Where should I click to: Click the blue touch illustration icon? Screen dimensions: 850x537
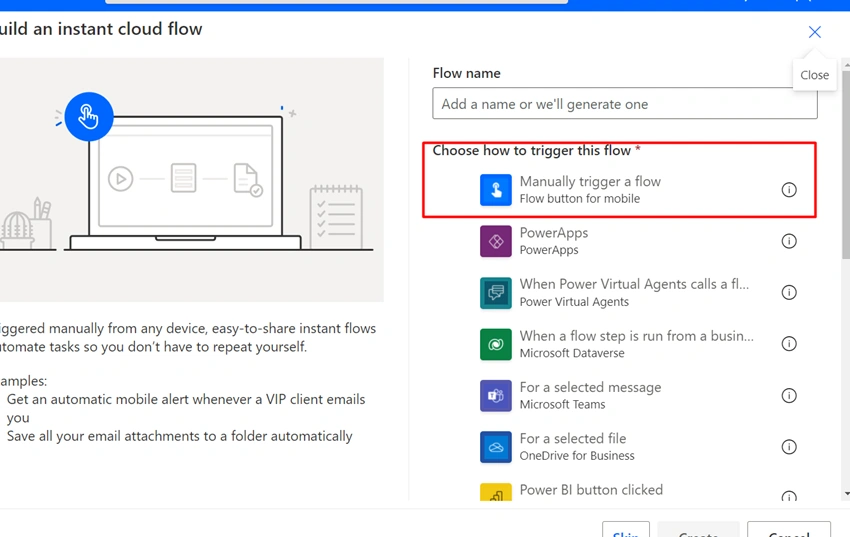(89, 117)
